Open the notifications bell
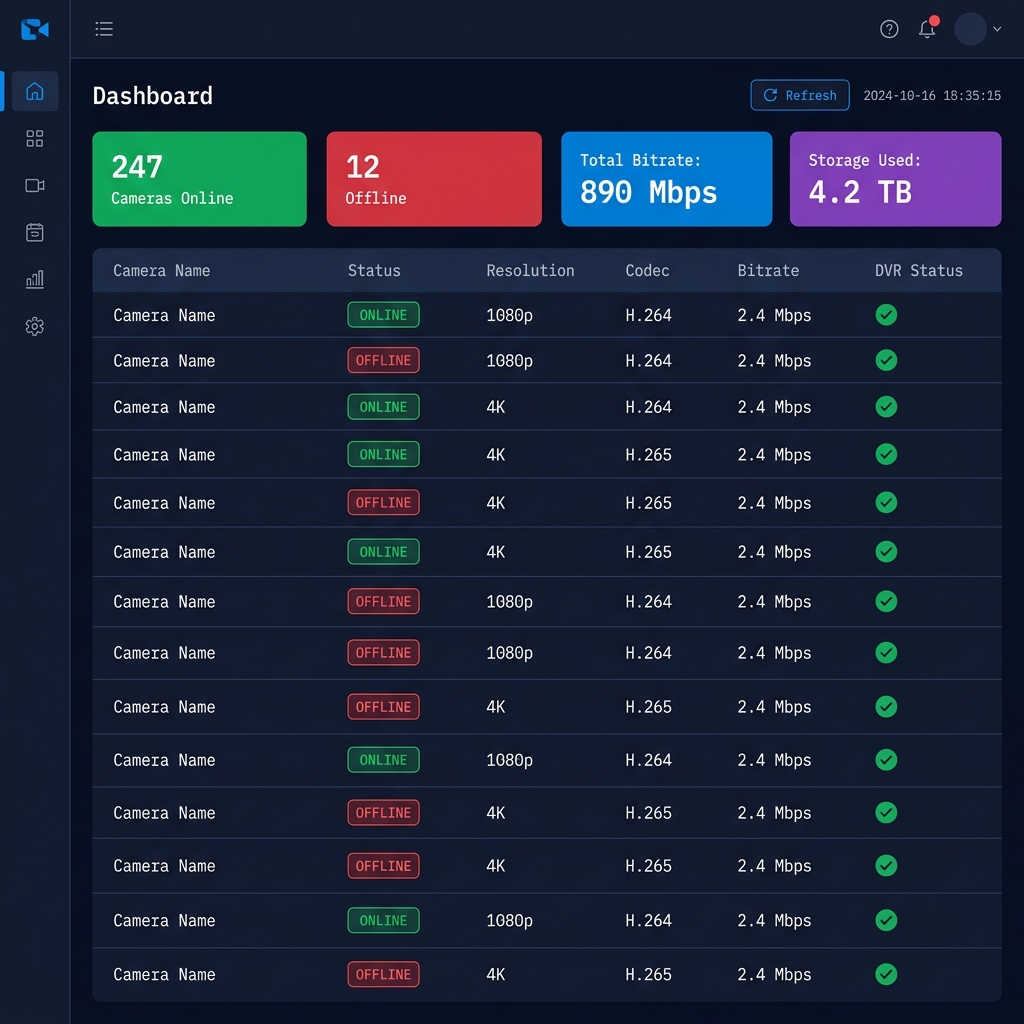 (927, 28)
